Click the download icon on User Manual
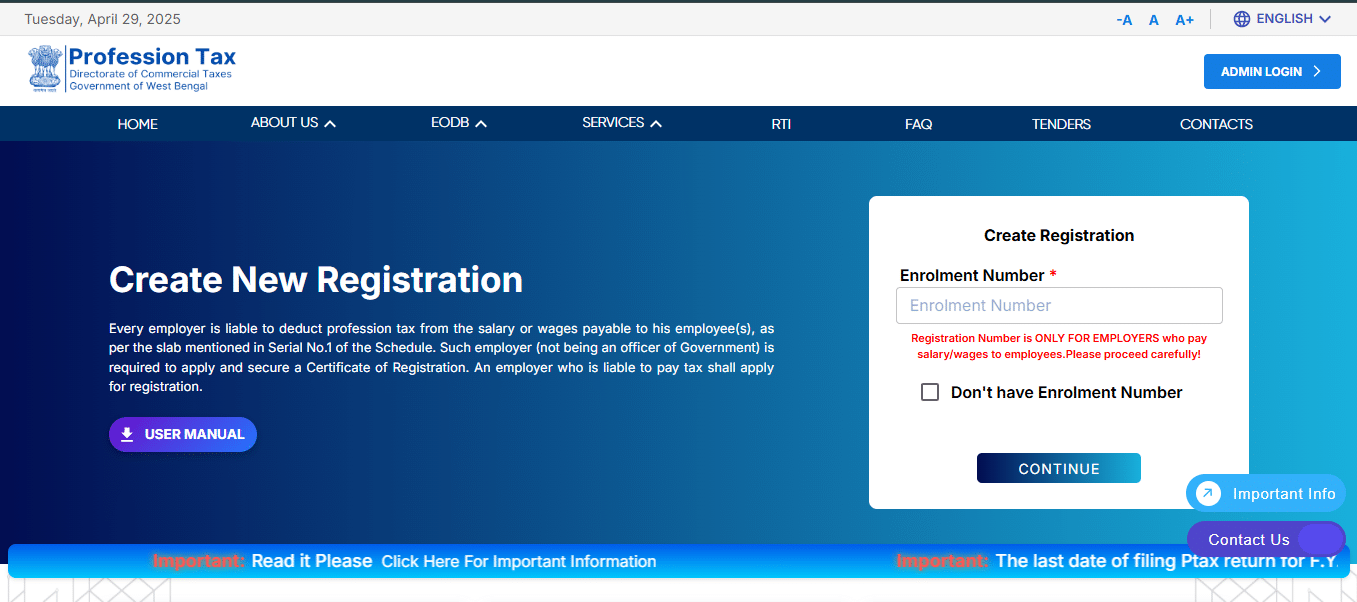1357x602 pixels. (127, 434)
